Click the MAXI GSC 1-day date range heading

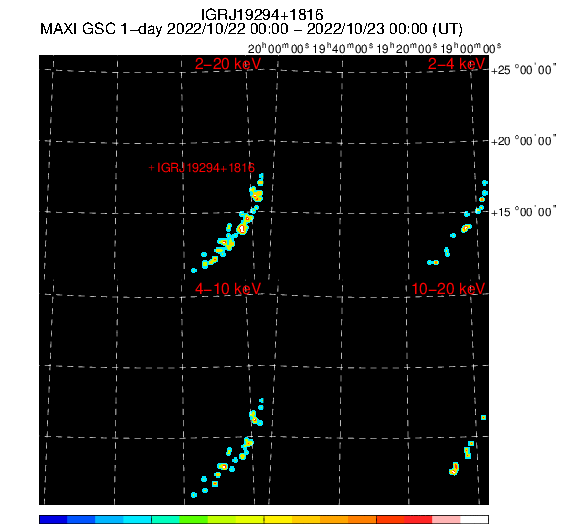tap(251, 29)
